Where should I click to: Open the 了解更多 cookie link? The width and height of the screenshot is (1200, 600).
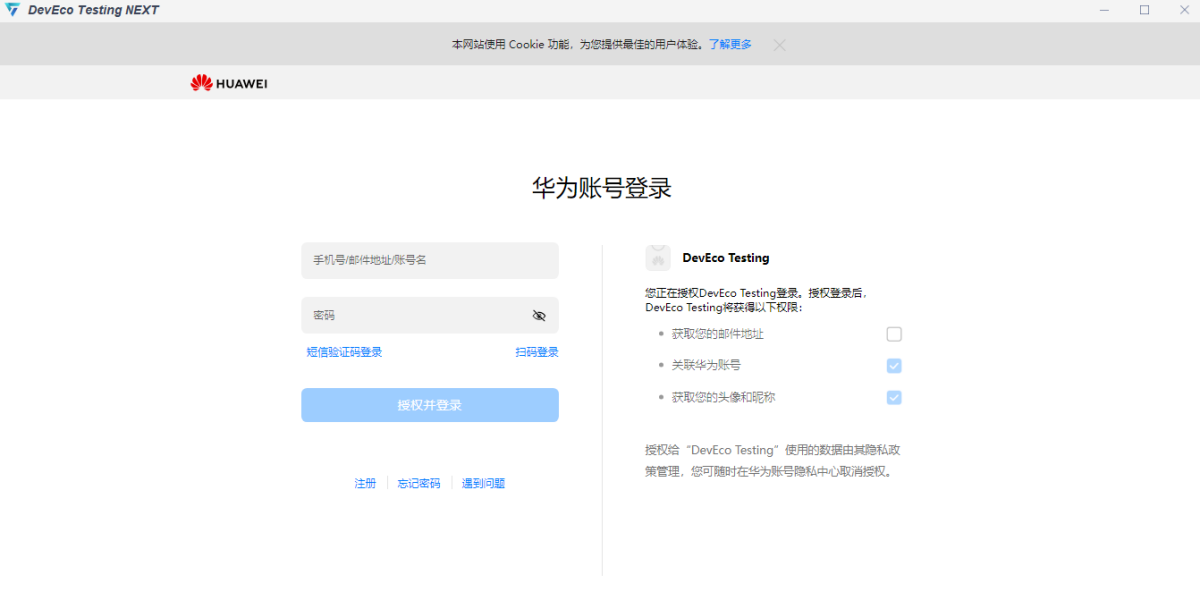730,45
